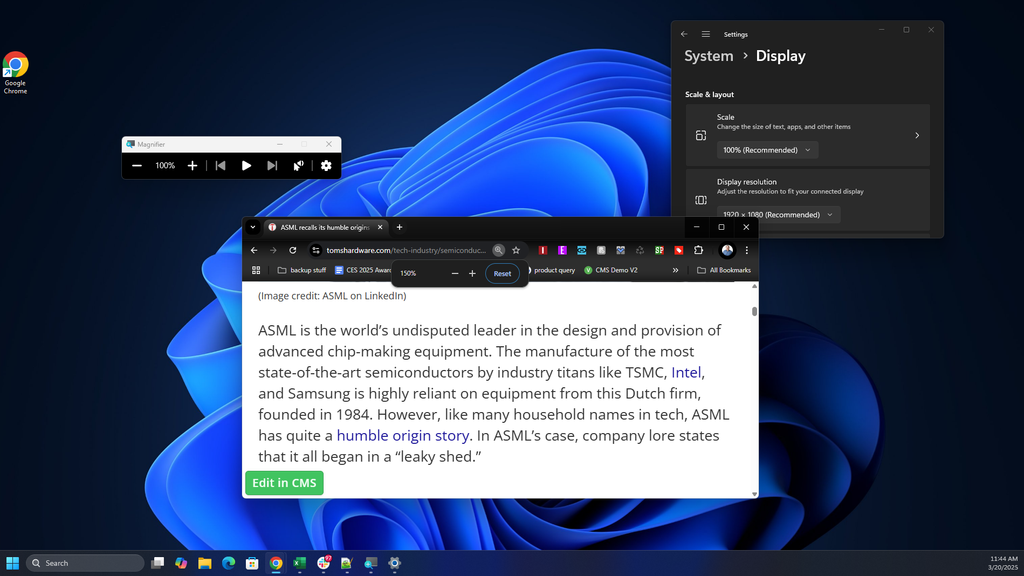Image resolution: width=1024 pixels, height=576 pixels.
Task: Bookmark the page with the star icon
Action: [516, 250]
